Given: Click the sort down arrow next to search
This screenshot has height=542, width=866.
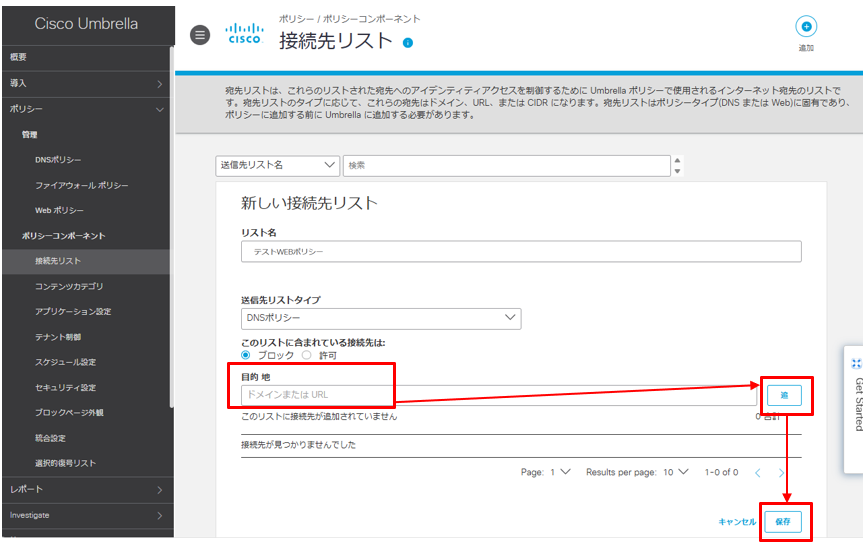Looking at the screenshot, I should pos(677,171).
